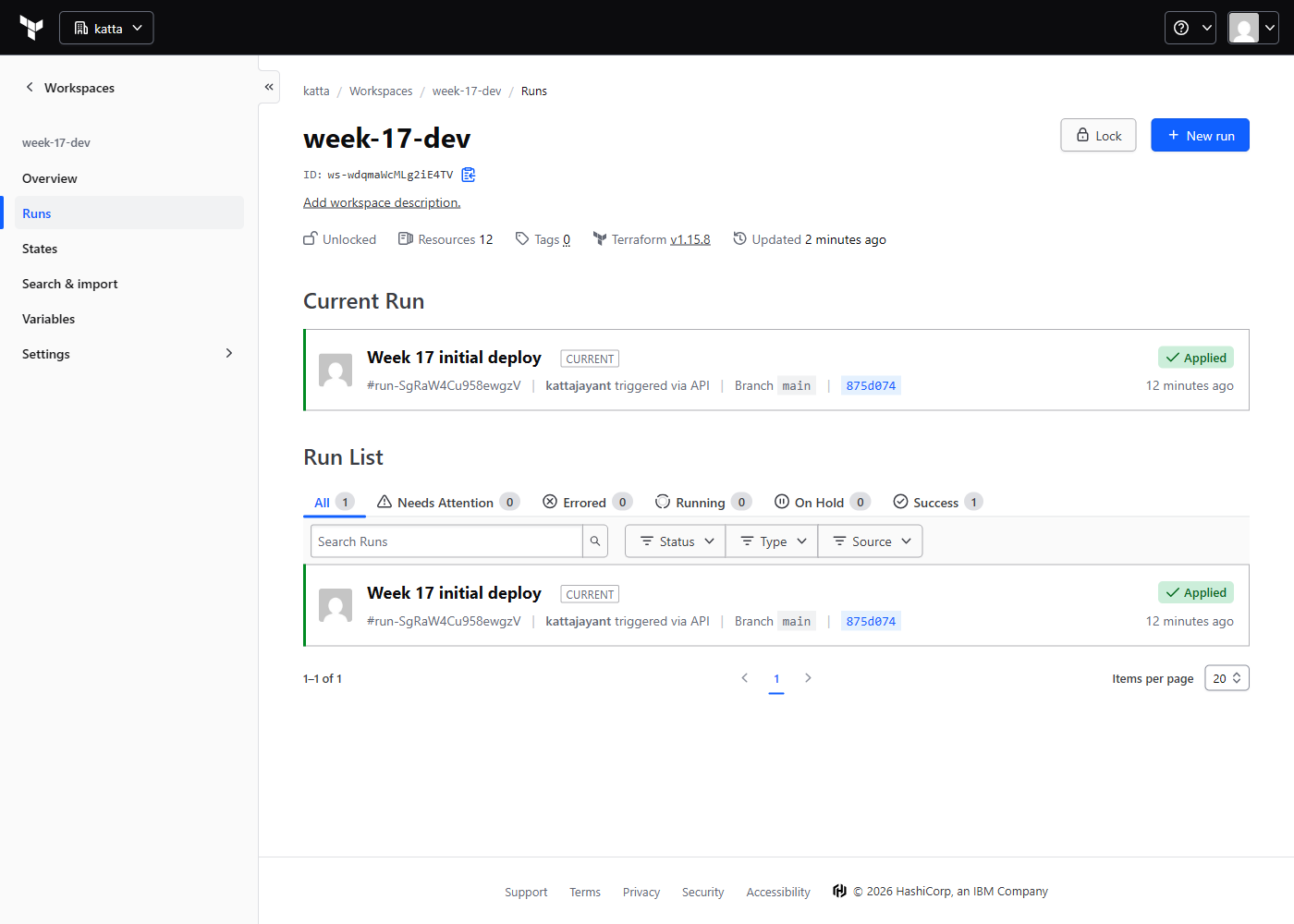
Task: Open the Terms footer link
Action: [x=585, y=892]
